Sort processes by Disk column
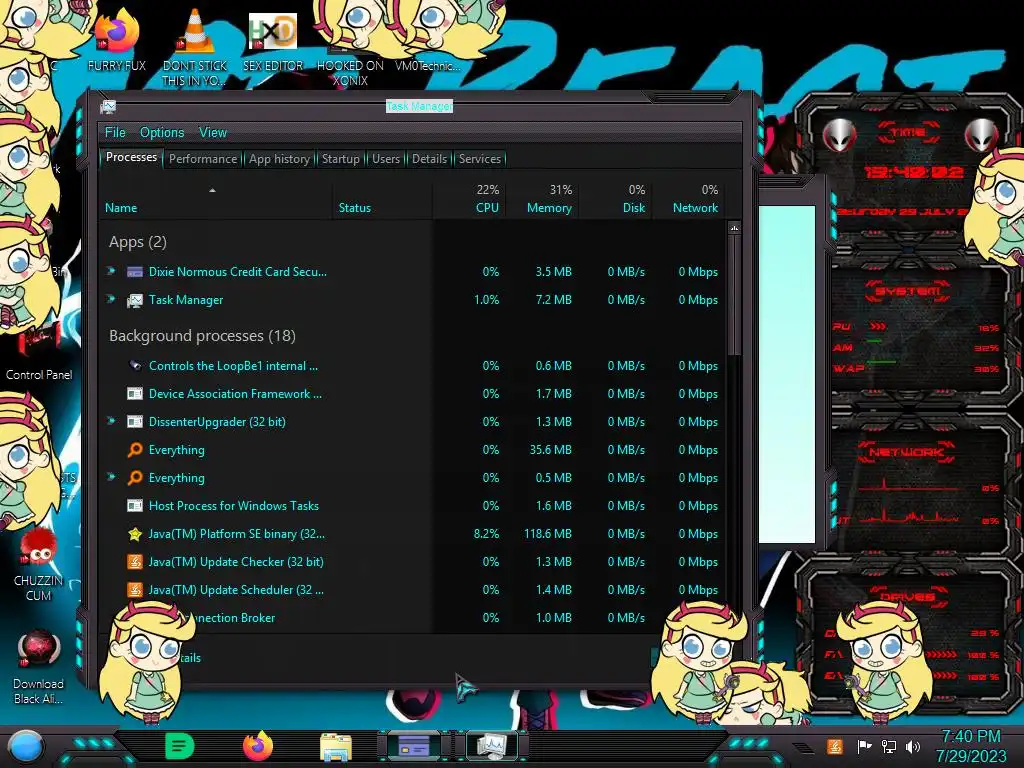The image size is (1024, 768). click(615, 200)
